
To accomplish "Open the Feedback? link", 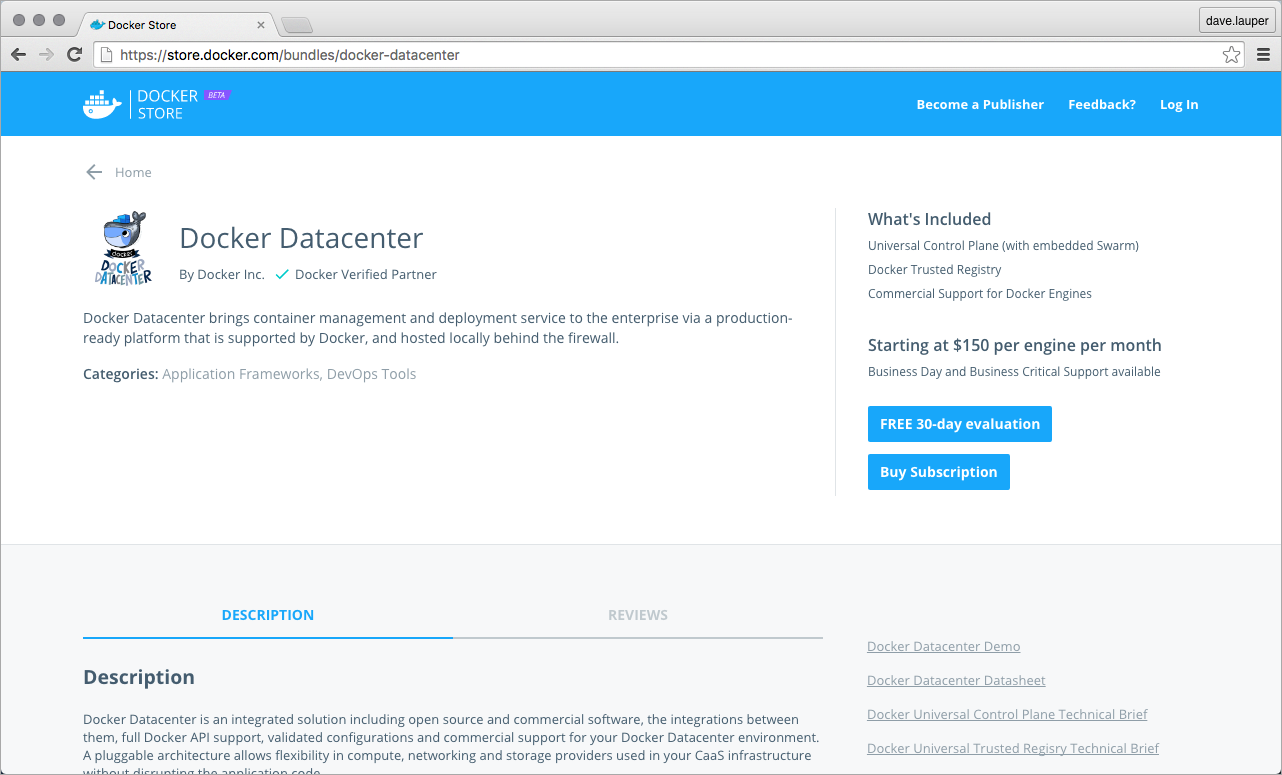I will pos(1101,104).
